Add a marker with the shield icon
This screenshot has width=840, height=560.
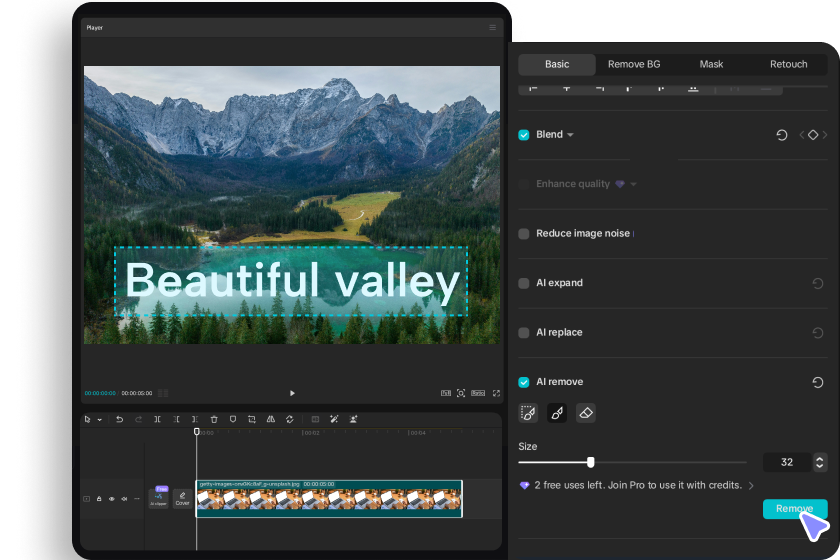pos(232,419)
